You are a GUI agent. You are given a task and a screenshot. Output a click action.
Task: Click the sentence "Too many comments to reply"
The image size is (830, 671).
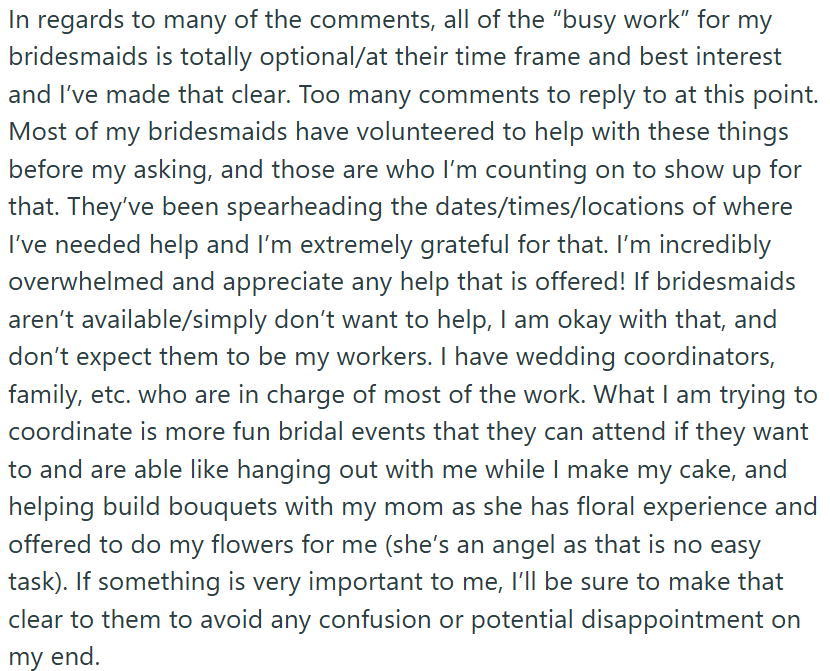pyautogui.click(x=468, y=95)
